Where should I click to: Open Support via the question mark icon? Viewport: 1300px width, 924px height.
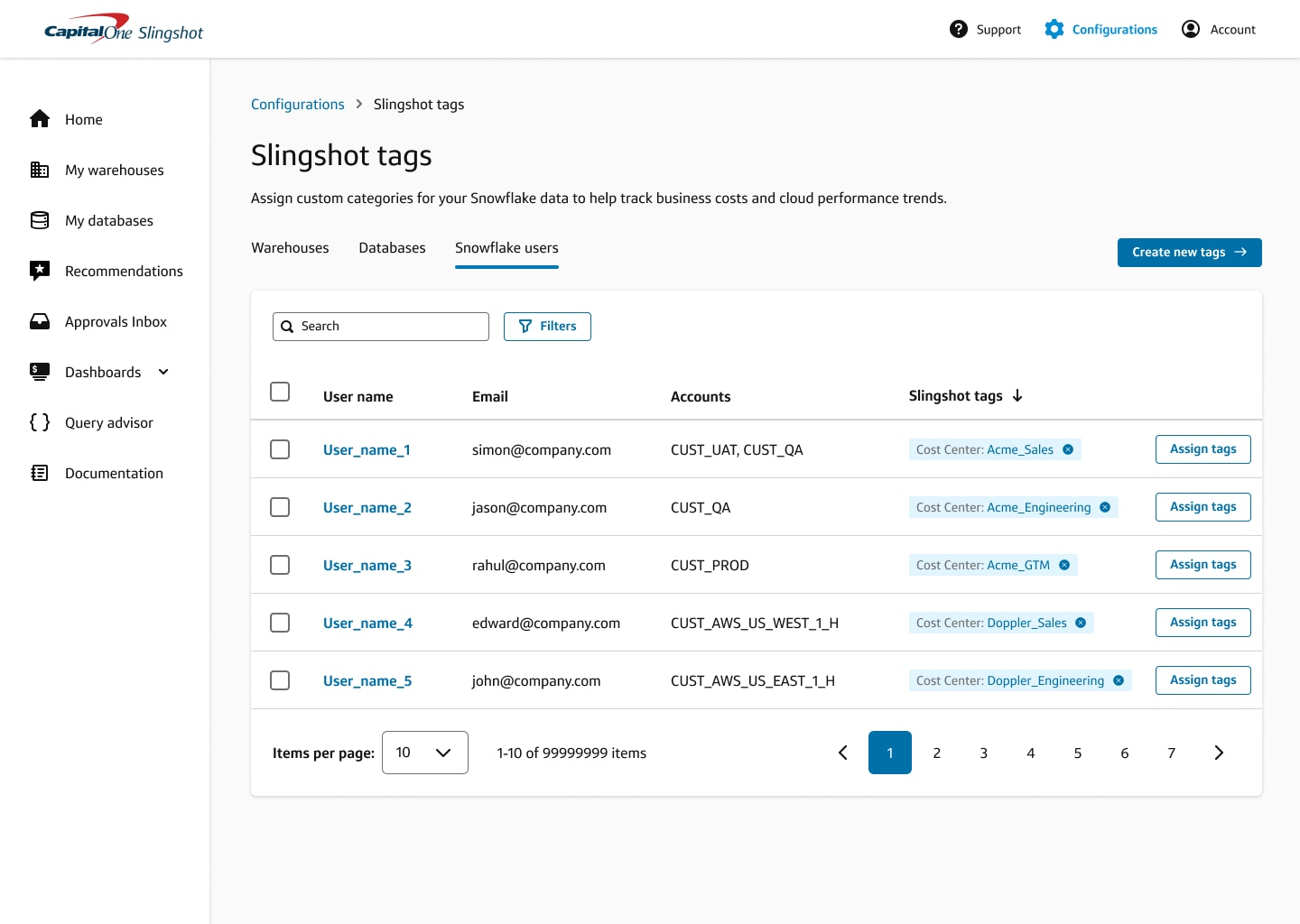click(x=959, y=29)
